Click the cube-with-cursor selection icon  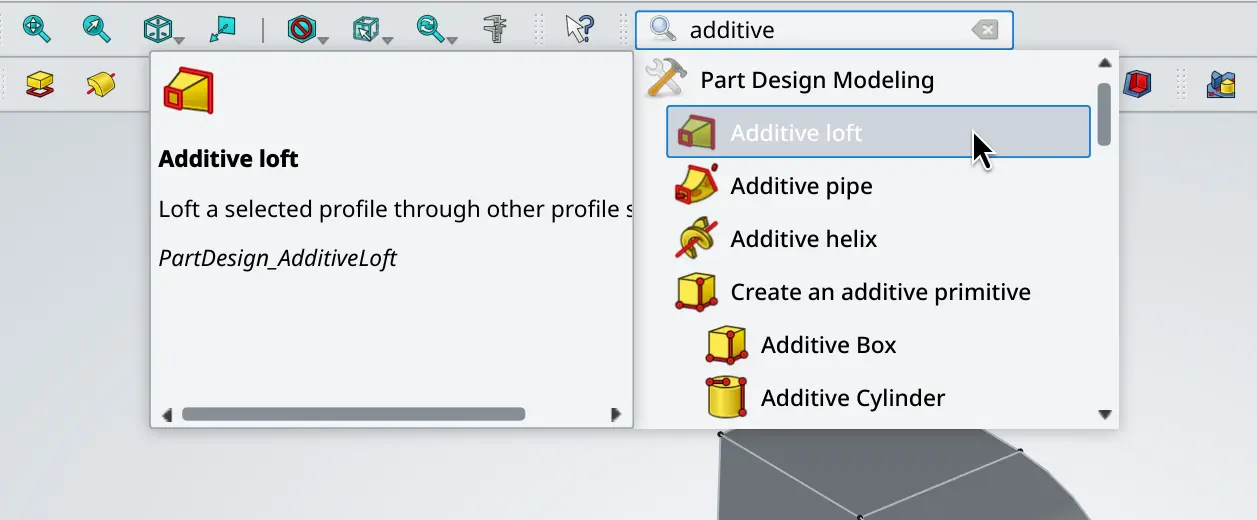tap(365, 29)
